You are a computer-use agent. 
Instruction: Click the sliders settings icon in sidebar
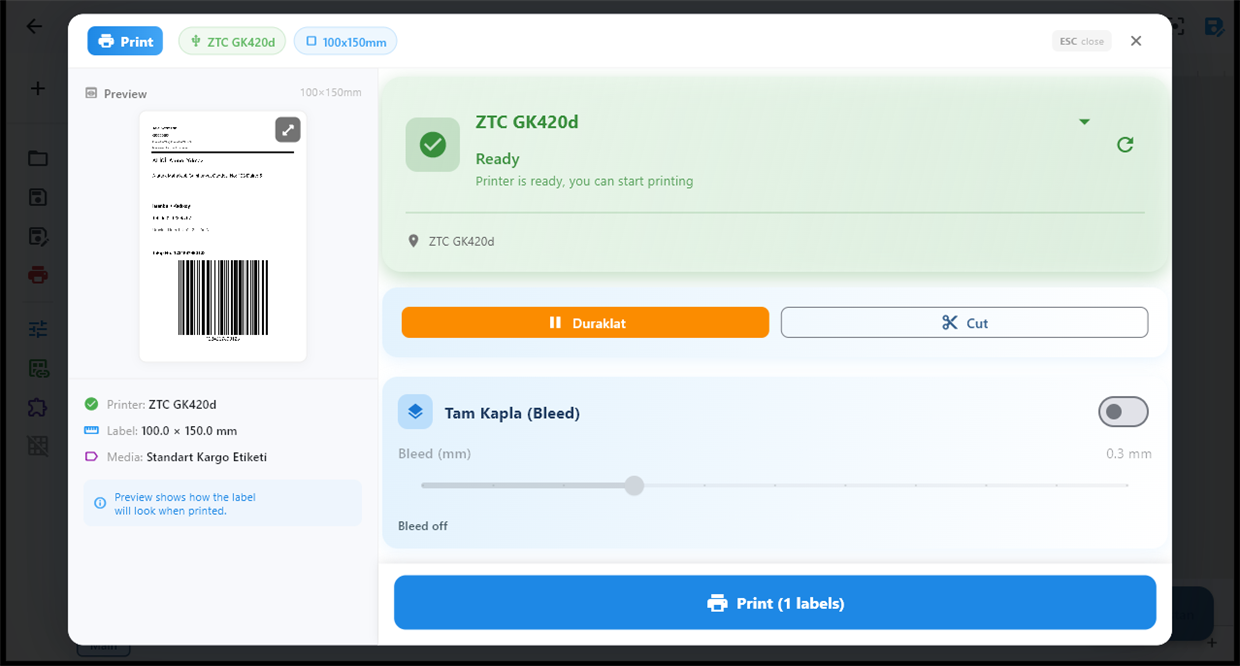(x=38, y=329)
